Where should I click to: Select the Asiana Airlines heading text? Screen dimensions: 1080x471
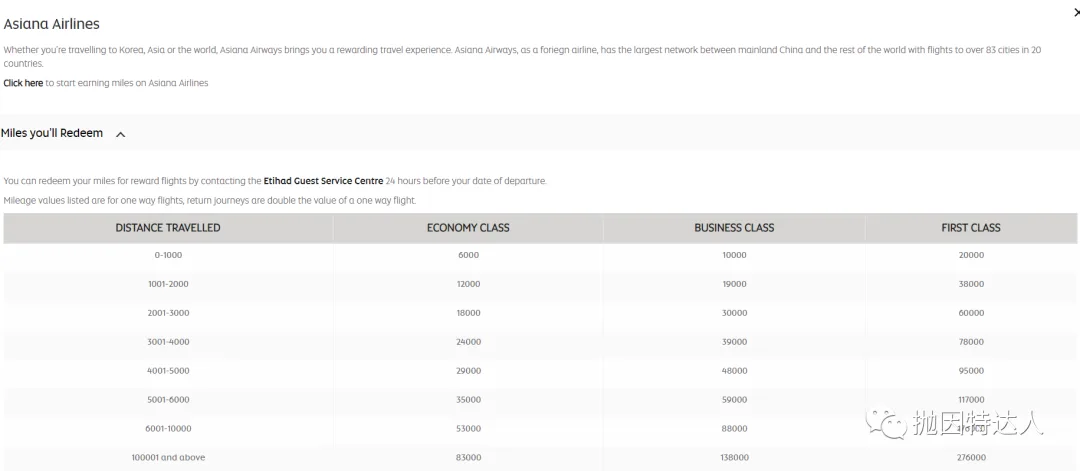pyautogui.click(x=52, y=24)
